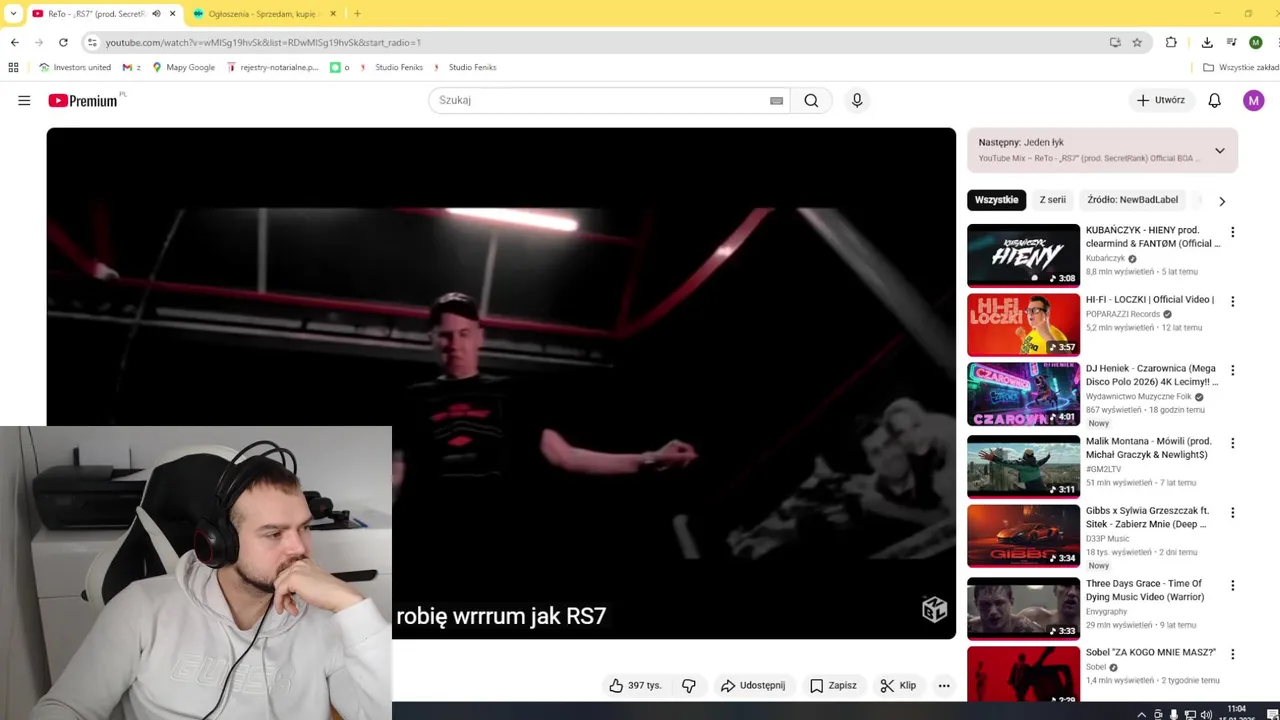Image resolution: width=1280 pixels, height=720 pixels.
Task: Save the video with Zapisz
Action: tap(833, 685)
